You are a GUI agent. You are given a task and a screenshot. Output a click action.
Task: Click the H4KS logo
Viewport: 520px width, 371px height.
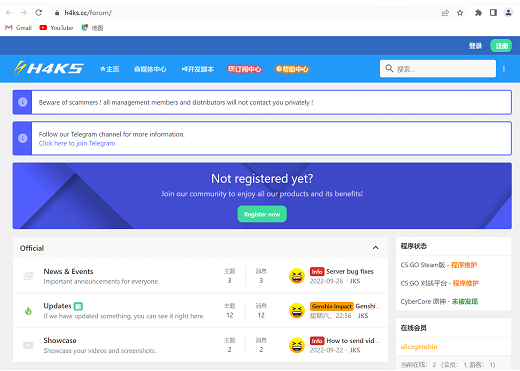click(x=49, y=68)
